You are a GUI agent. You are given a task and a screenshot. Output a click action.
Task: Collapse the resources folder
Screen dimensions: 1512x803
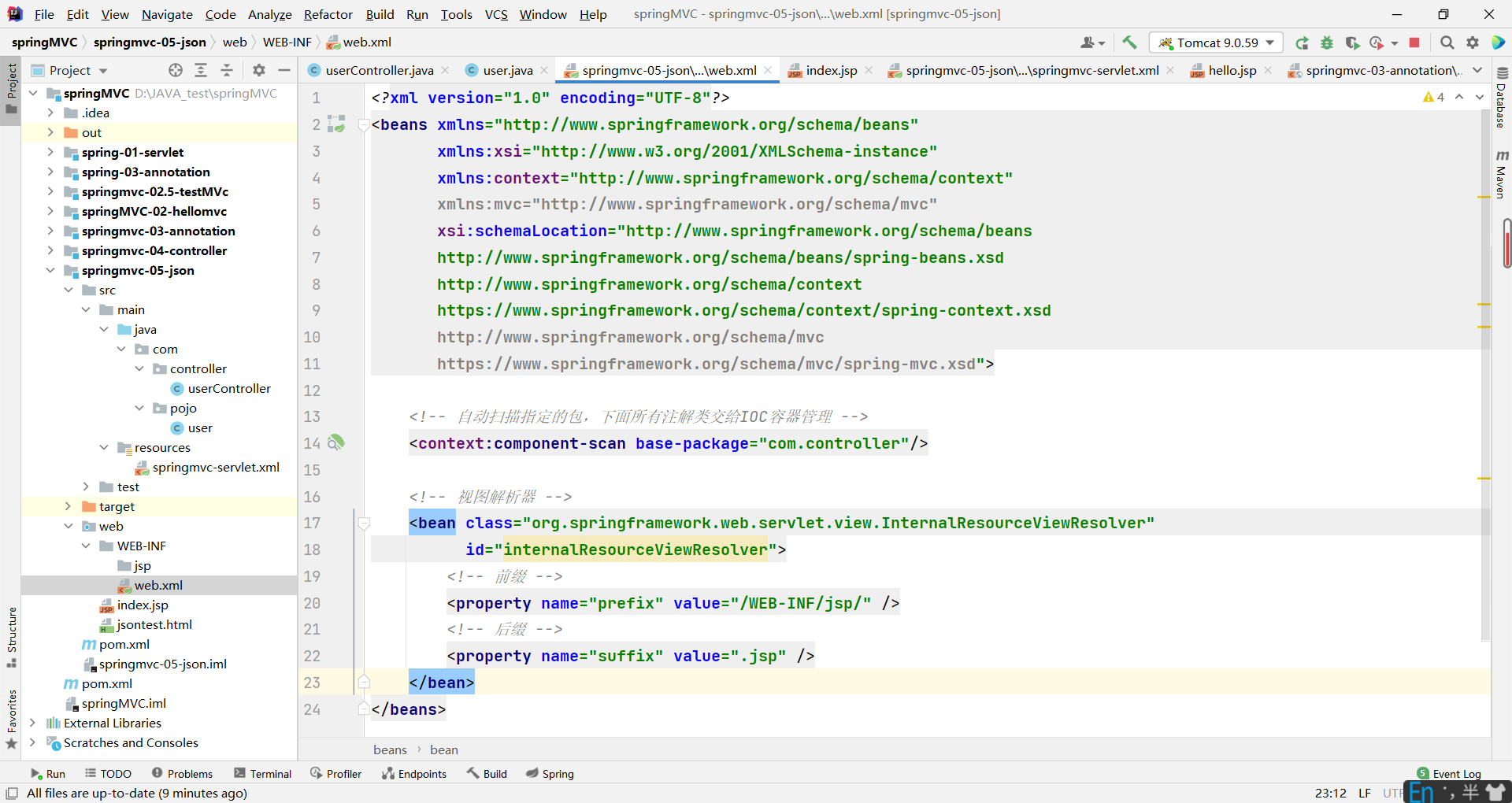coord(104,447)
